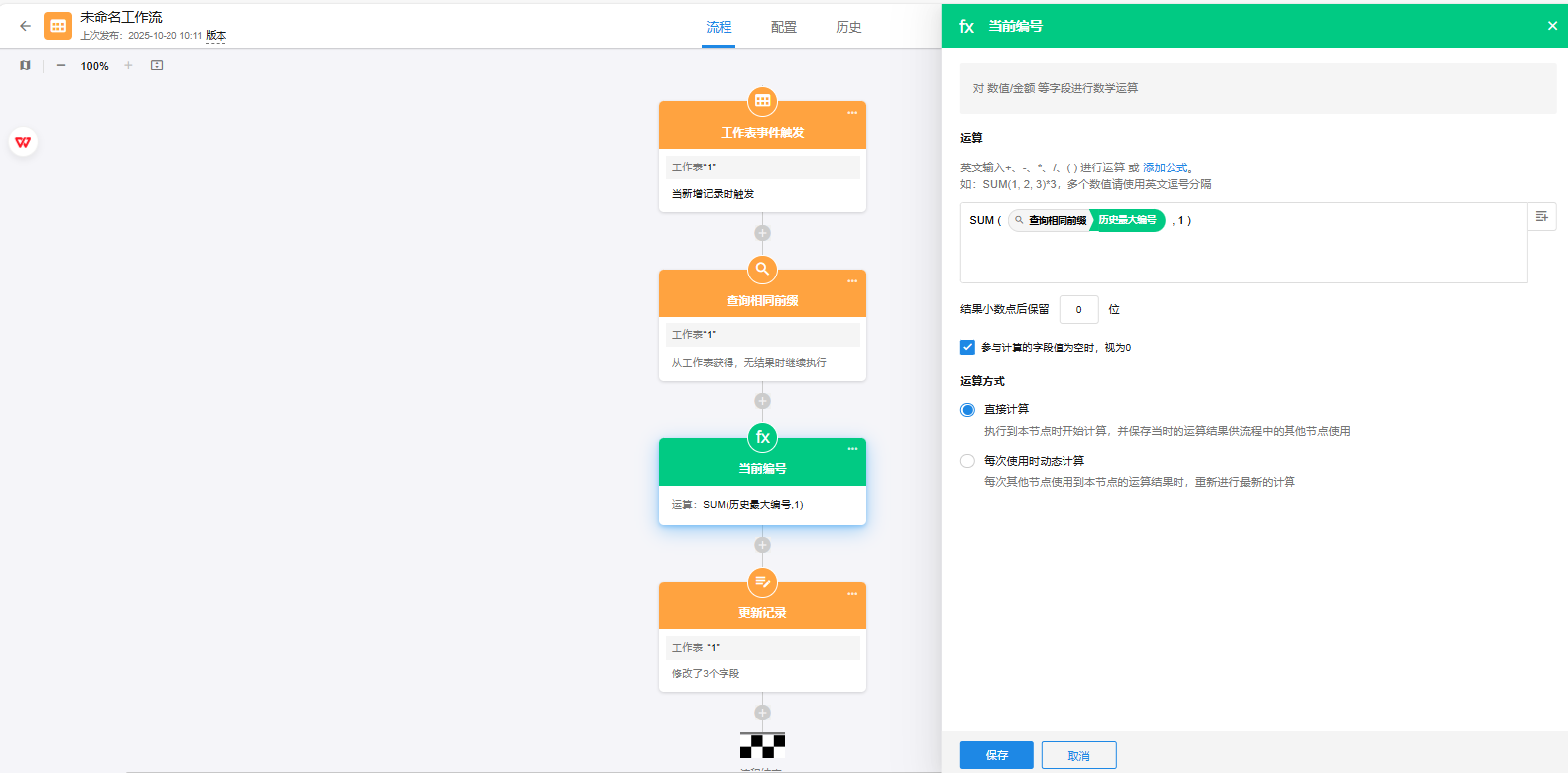Zoom in the workflow canvas
1568x773 pixels.
[128, 66]
